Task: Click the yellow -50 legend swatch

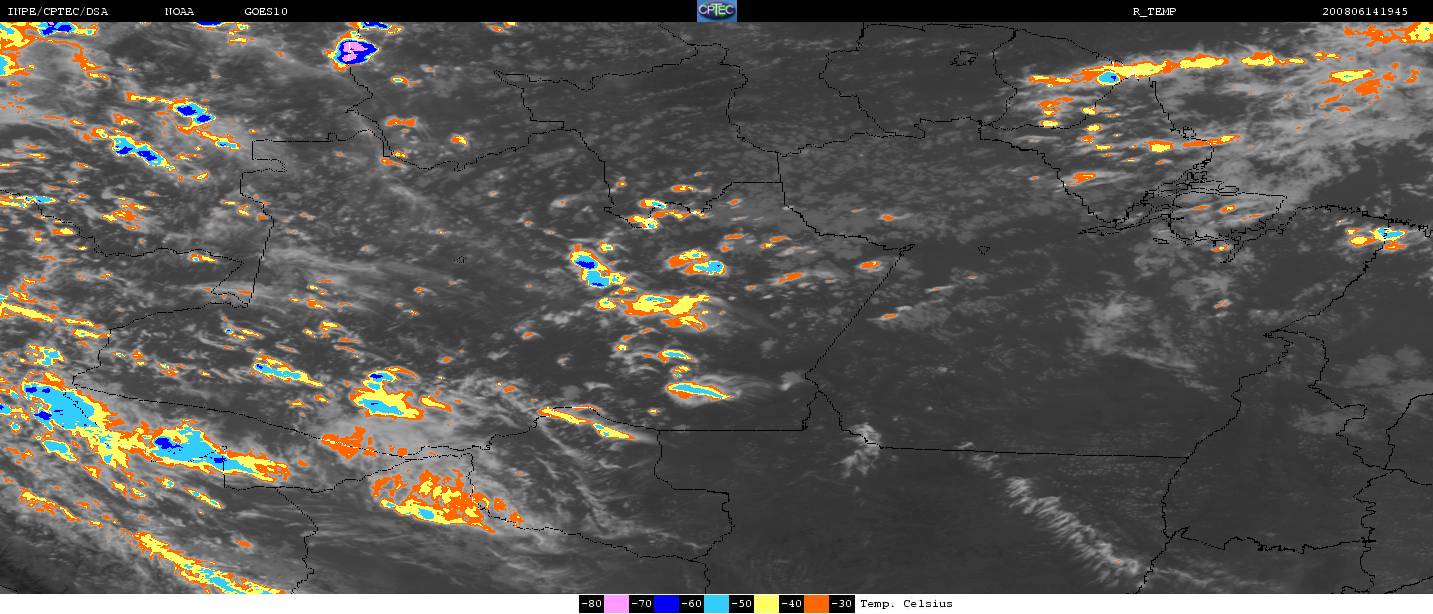Action: [x=767, y=604]
